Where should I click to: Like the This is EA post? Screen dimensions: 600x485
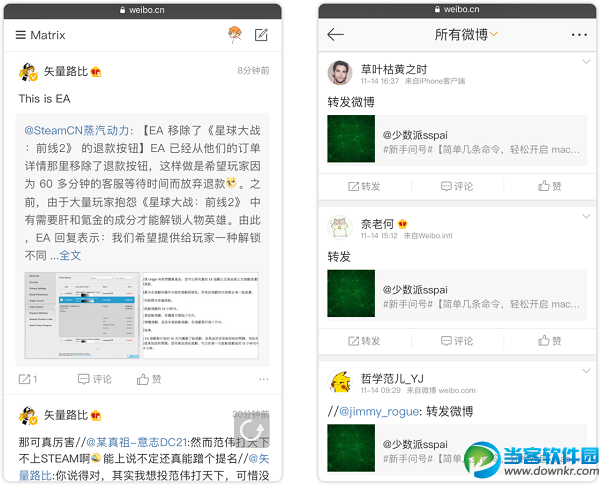click(149, 379)
